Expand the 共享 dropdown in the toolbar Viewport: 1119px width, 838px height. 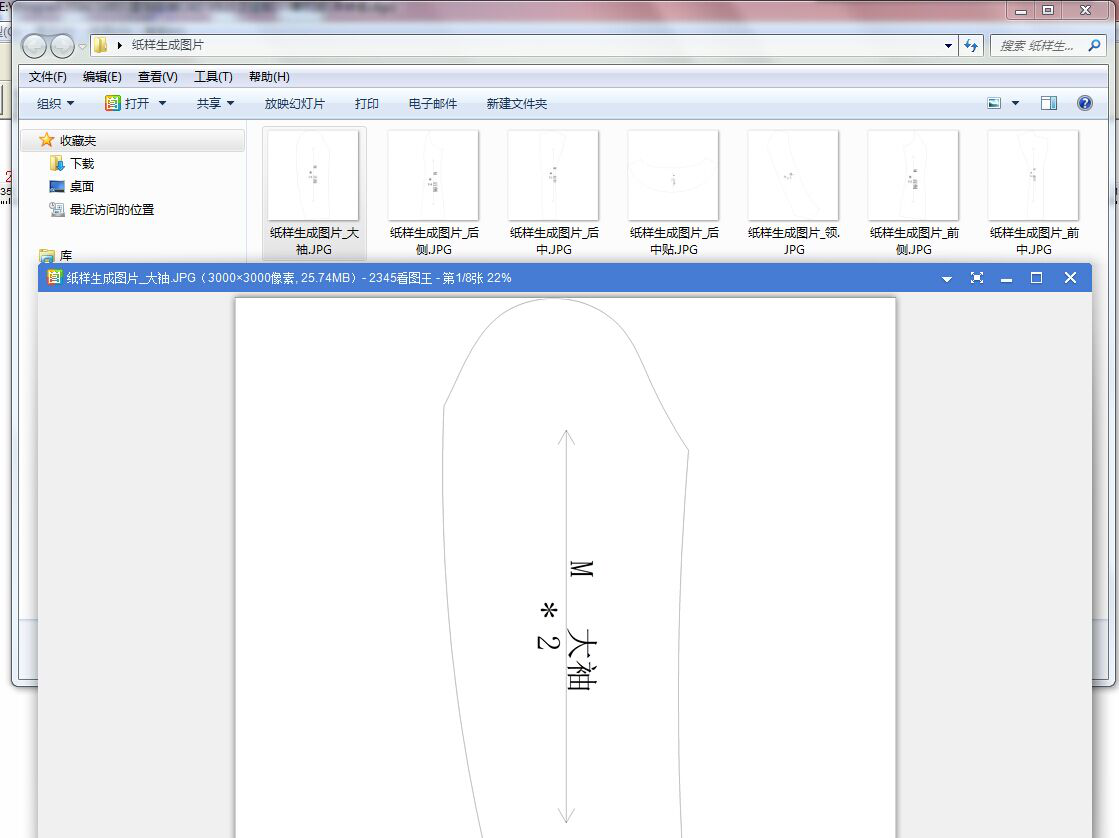point(215,103)
